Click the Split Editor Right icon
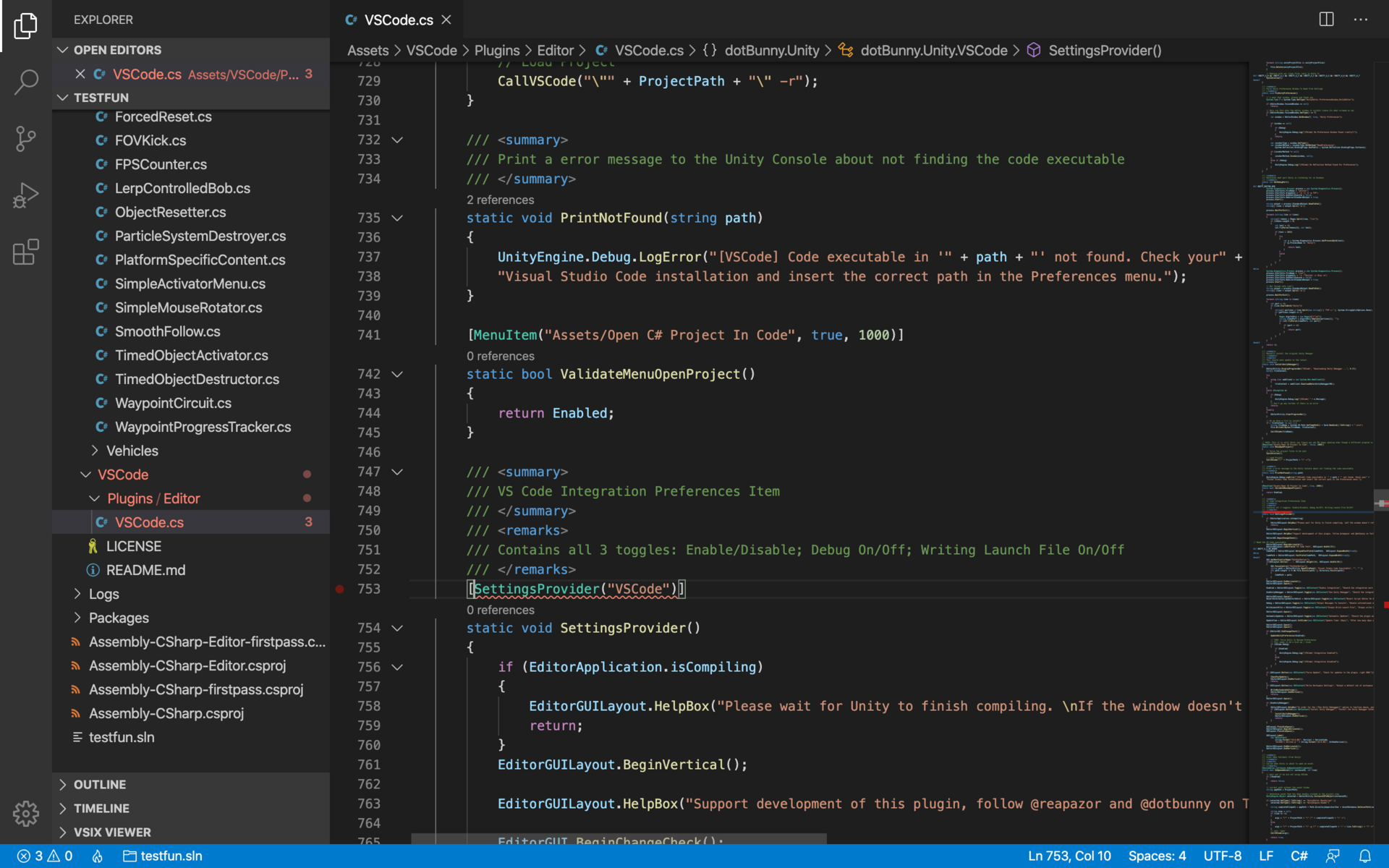Image resolution: width=1389 pixels, height=868 pixels. point(1326,20)
